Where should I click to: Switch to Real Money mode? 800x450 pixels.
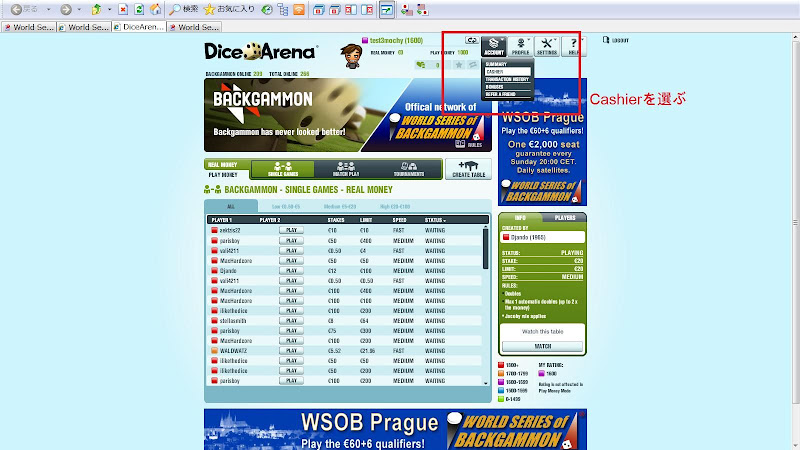point(222,165)
